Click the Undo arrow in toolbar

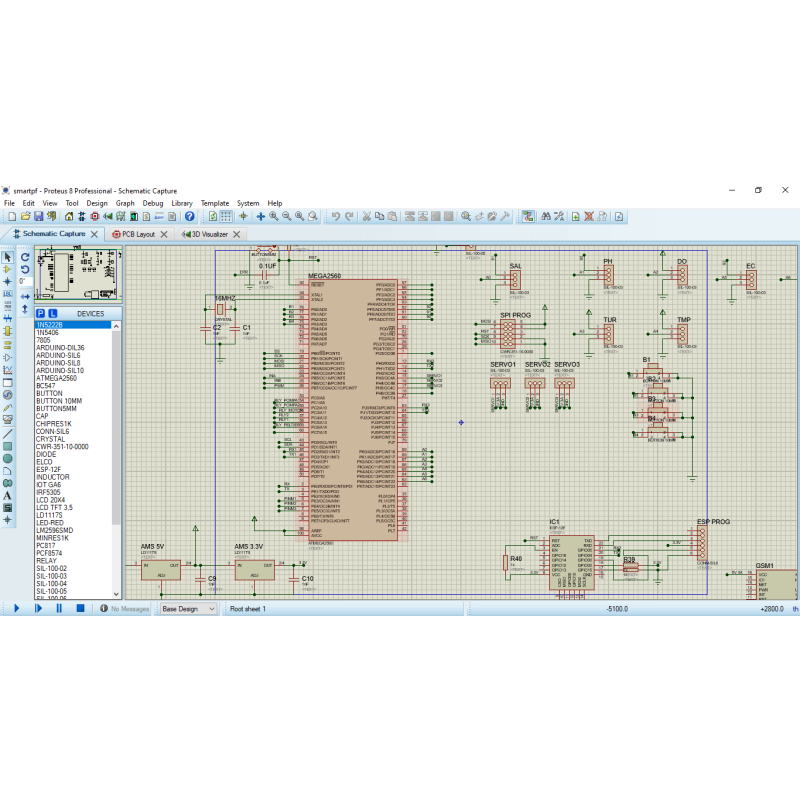pyautogui.click(x=335, y=216)
